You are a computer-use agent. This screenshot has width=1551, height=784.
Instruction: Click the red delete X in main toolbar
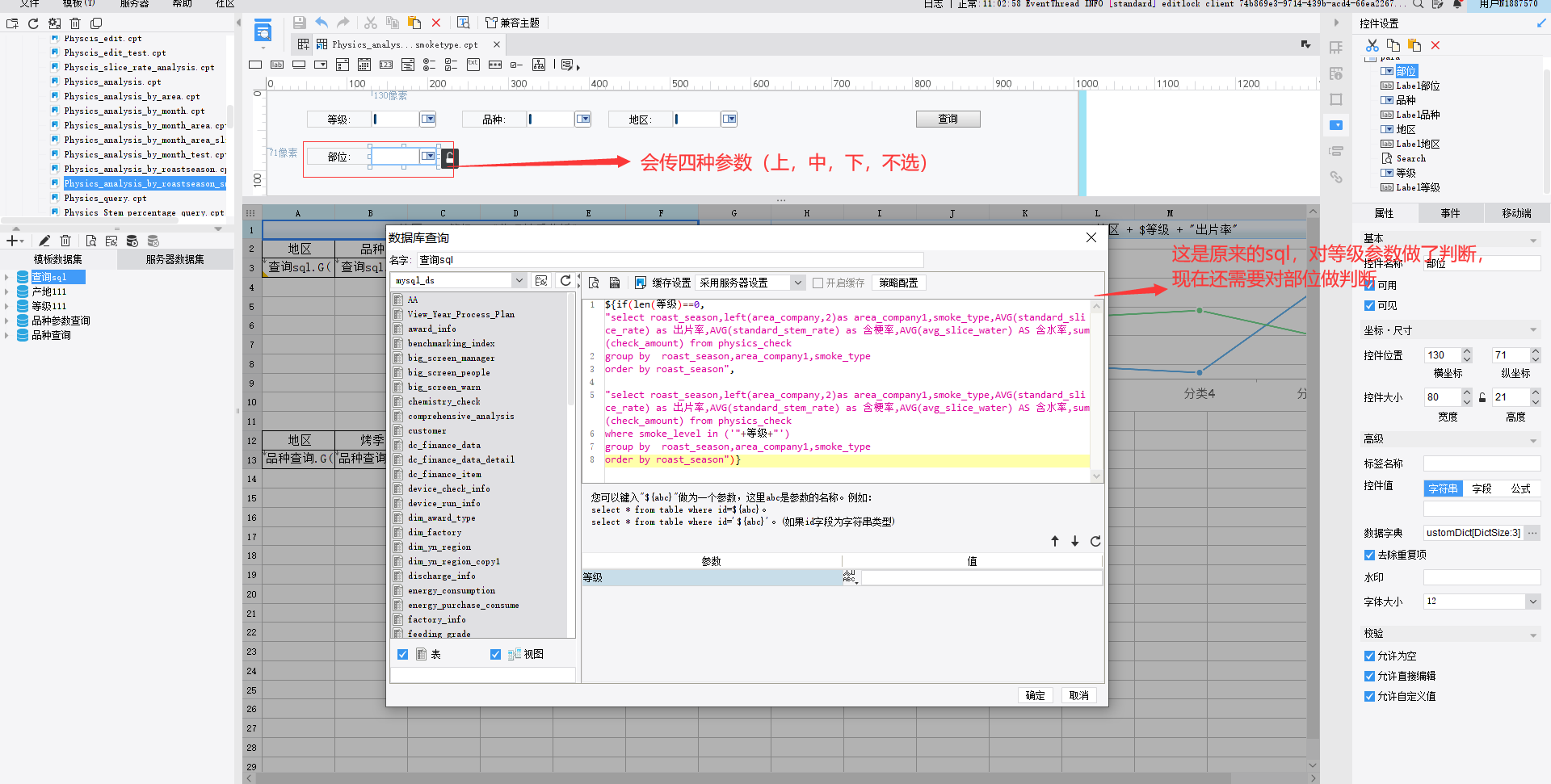pyautogui.click(x=436, y=23)
